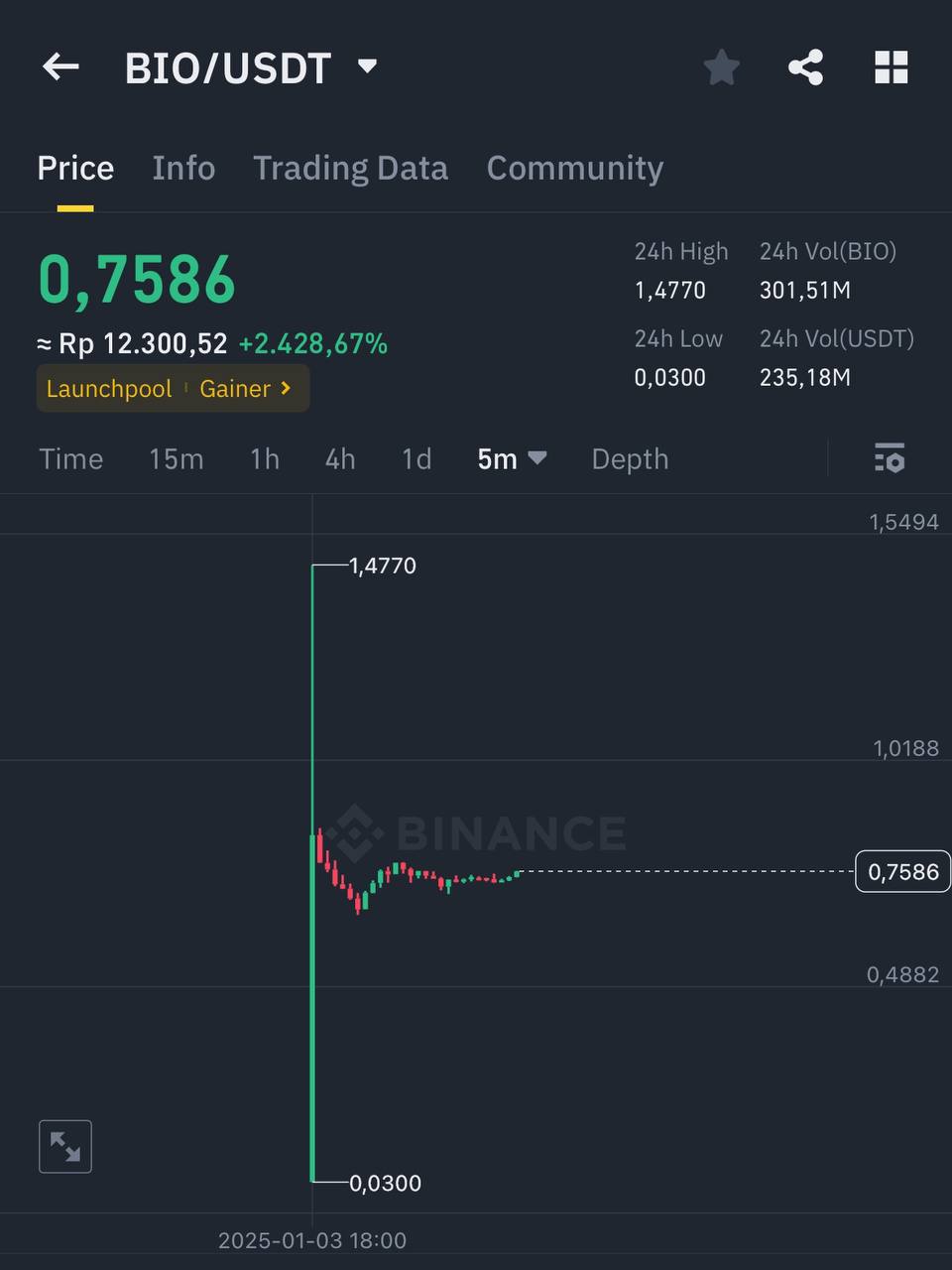
Task: Select the 1d interval
Action: [416, 458]
